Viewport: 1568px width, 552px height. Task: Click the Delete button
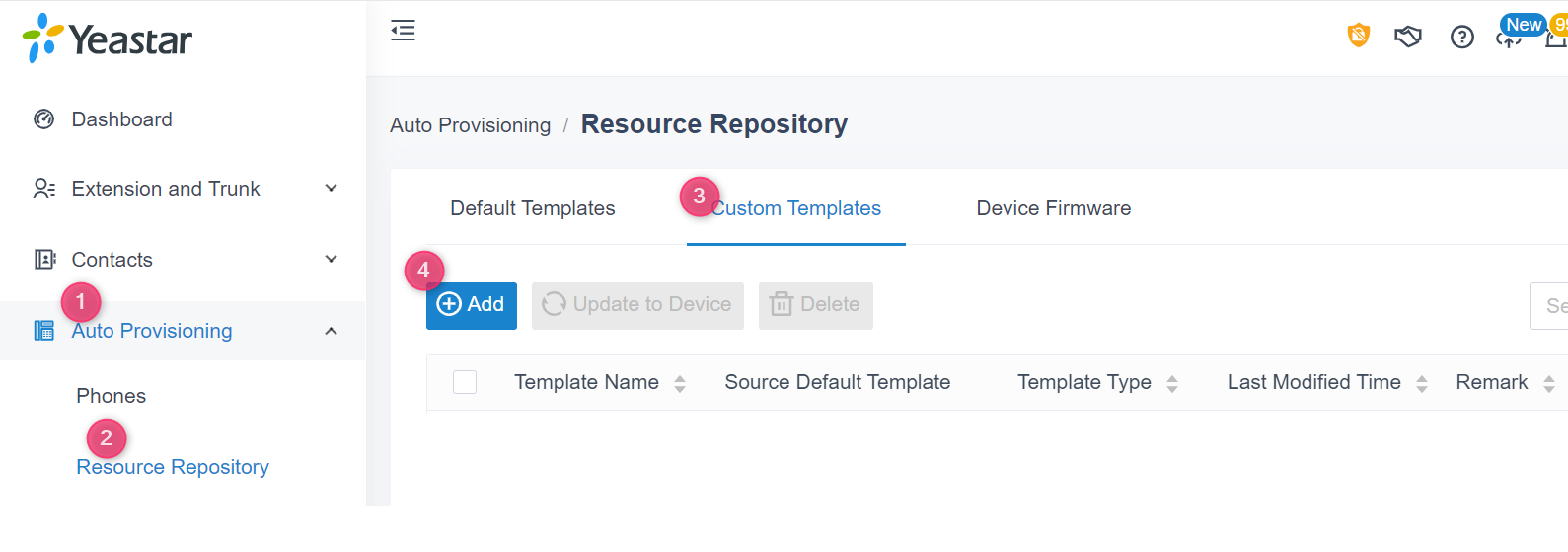click(x=816, y=304)
